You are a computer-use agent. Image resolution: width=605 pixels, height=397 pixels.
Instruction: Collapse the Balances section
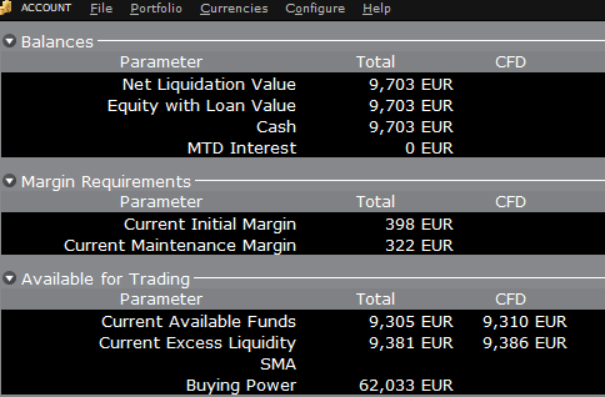coord(9,41)
